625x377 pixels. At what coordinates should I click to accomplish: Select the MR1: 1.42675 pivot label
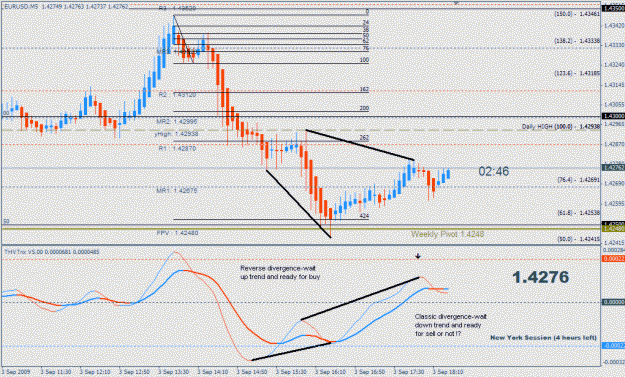[x=177, y=190]
